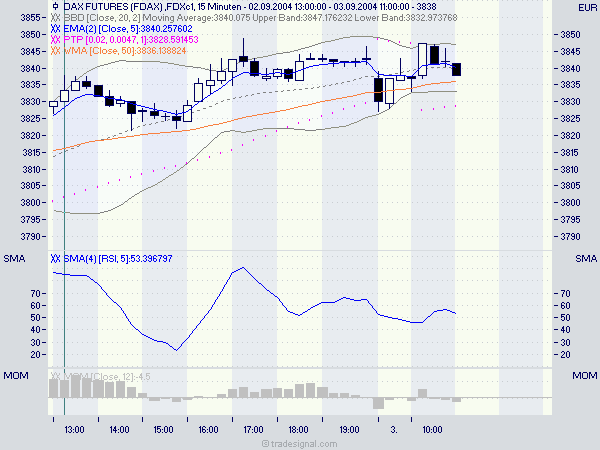600x450 pixels.
Task: Click the left MOM panel label
Action: click(16, 376)
